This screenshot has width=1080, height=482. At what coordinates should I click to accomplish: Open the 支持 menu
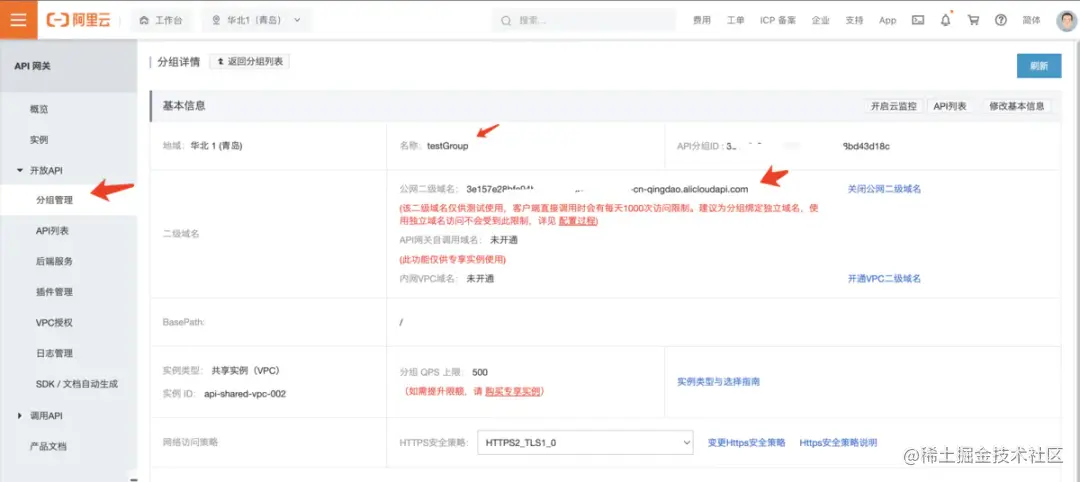pos(854,20)
